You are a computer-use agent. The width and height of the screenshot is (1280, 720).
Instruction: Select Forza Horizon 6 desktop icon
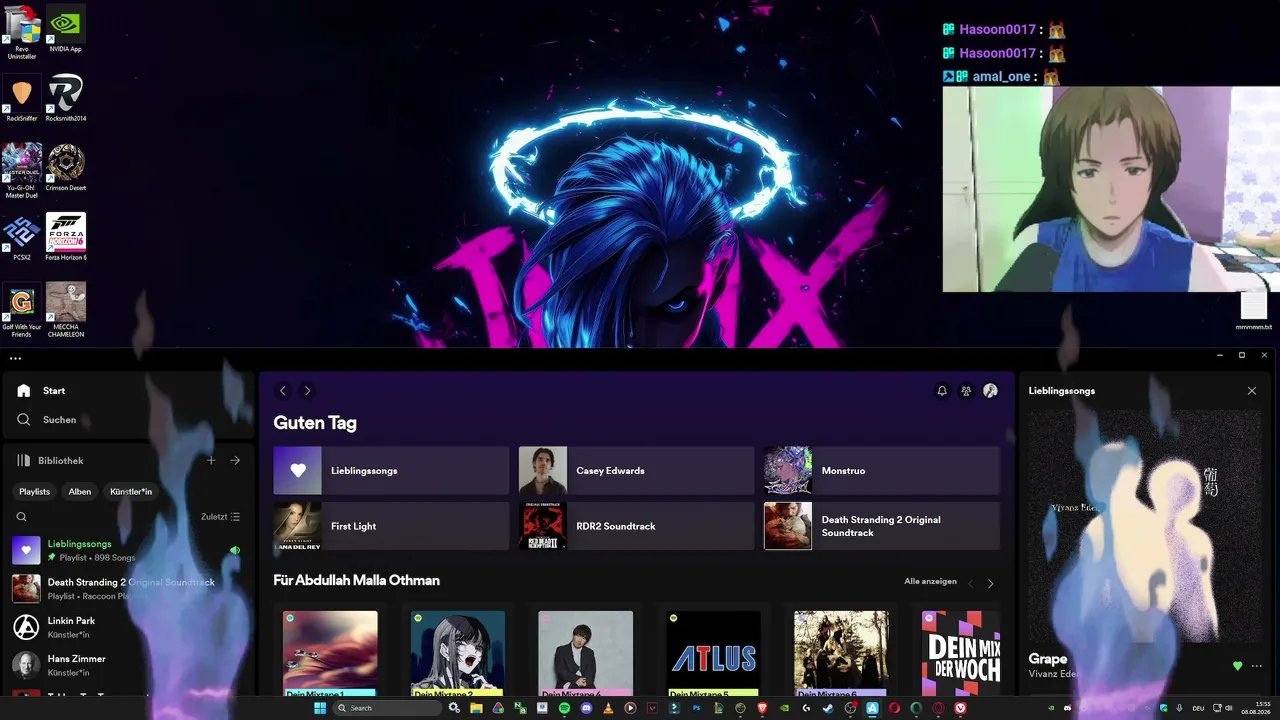(66, 237)
